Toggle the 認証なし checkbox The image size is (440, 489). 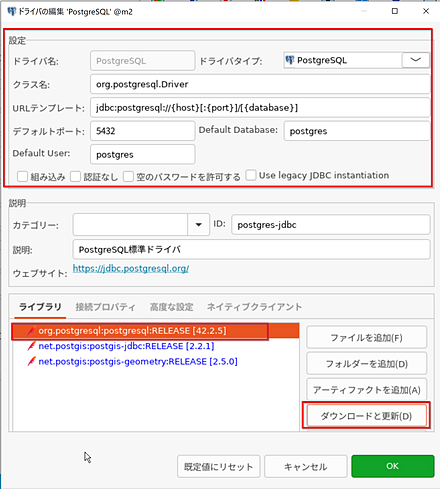(75, 176)
